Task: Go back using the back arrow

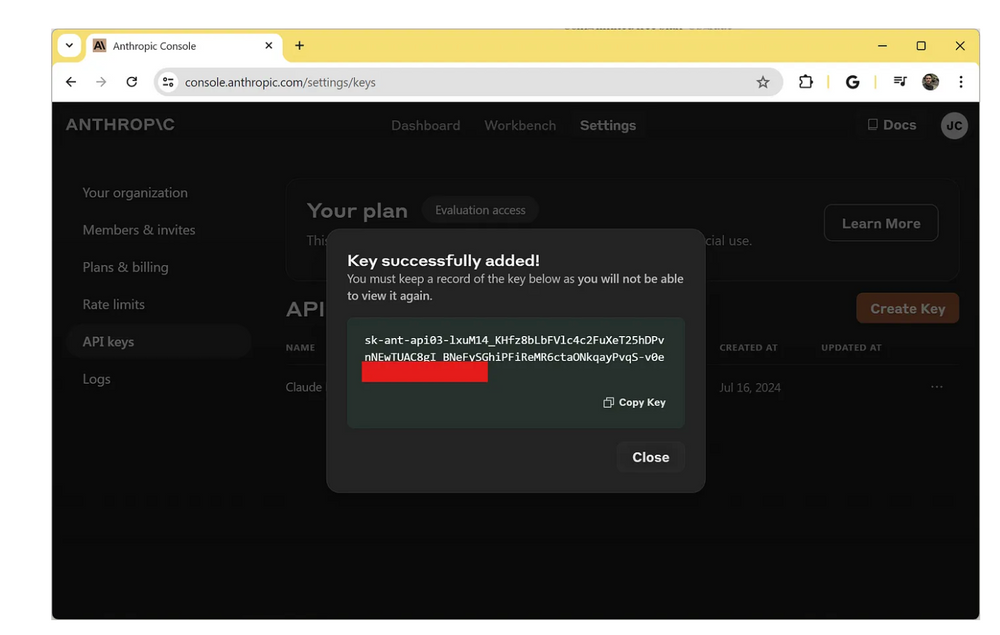Action: pyautogui.click(x=71, y=82)
